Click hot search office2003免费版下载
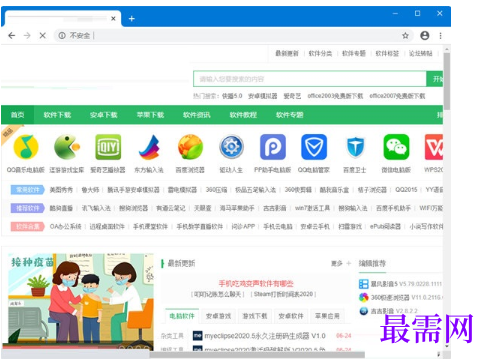Screen dimensions: 492x360 [335, 96]
